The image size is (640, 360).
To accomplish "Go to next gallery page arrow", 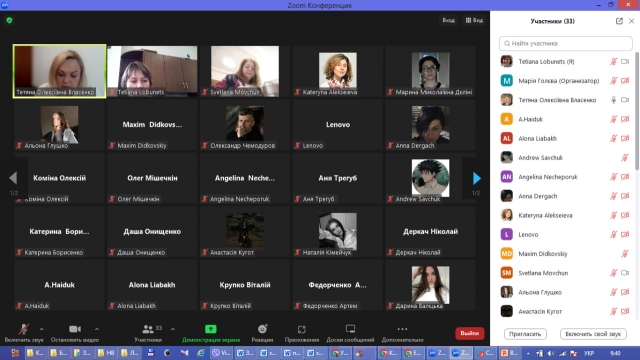I will (x=476, y=178).
